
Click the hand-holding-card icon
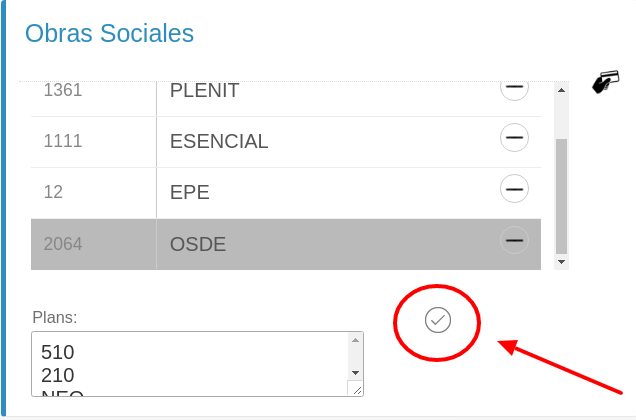point(604,82)
